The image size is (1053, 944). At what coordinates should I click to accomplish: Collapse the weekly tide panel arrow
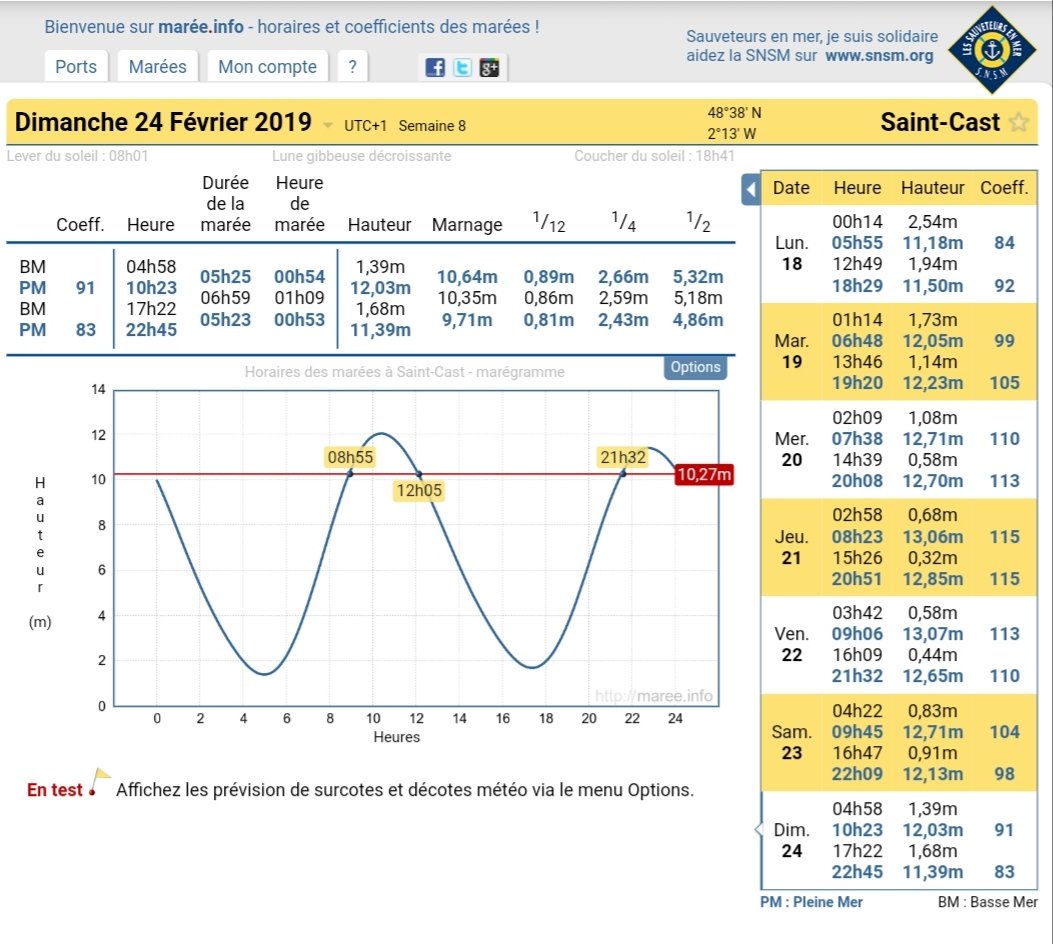751,189
